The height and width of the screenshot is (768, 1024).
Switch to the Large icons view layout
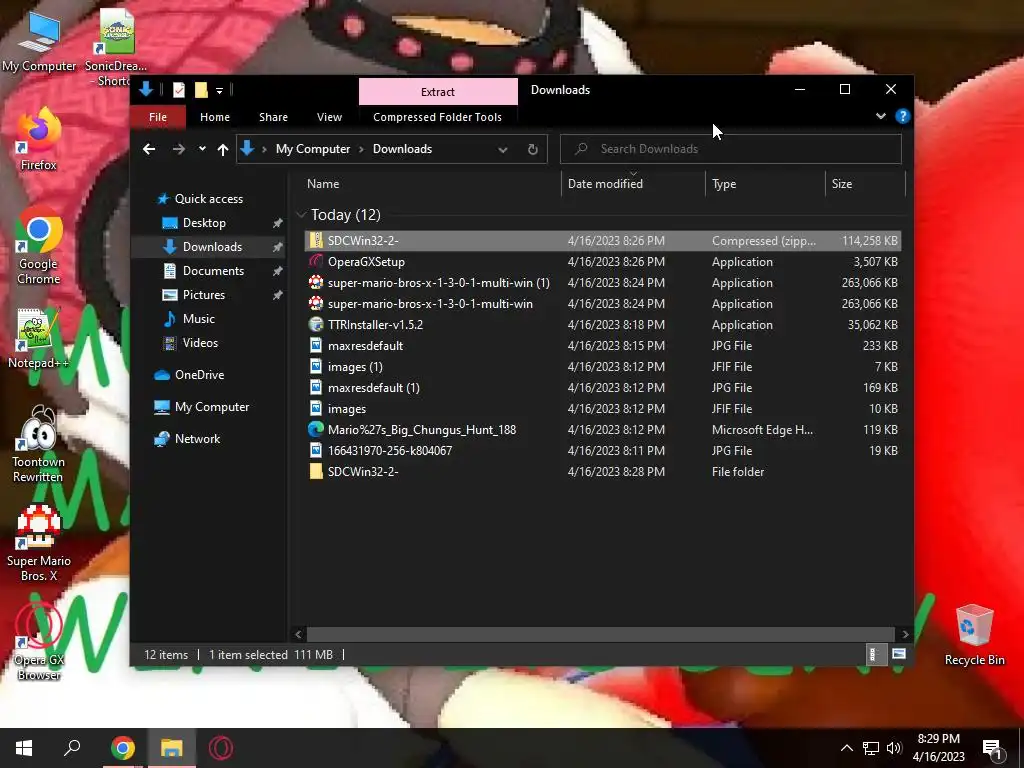(899, 654)
